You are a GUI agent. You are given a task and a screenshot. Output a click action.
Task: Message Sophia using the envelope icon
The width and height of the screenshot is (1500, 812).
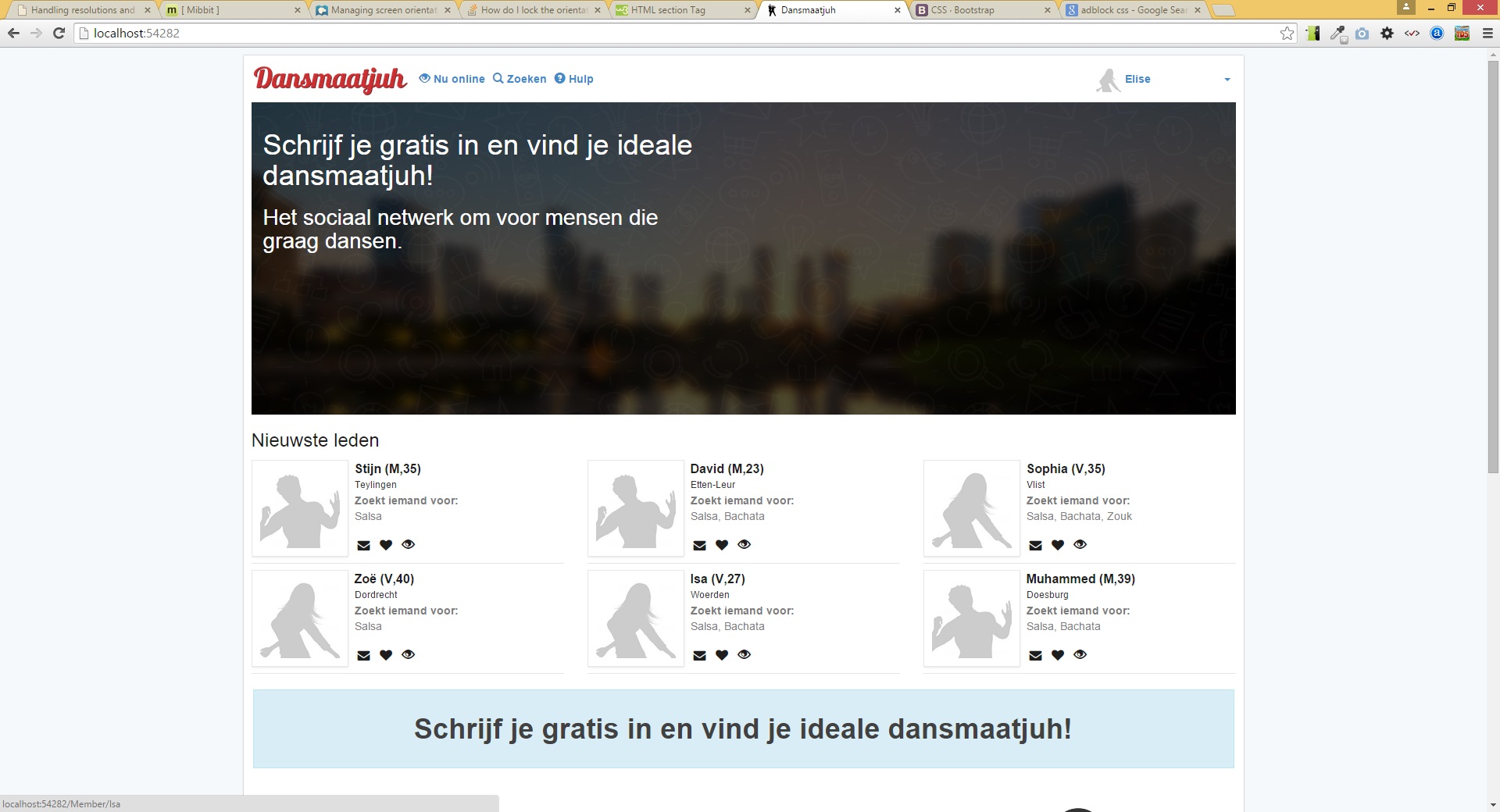pos(1035,545)
